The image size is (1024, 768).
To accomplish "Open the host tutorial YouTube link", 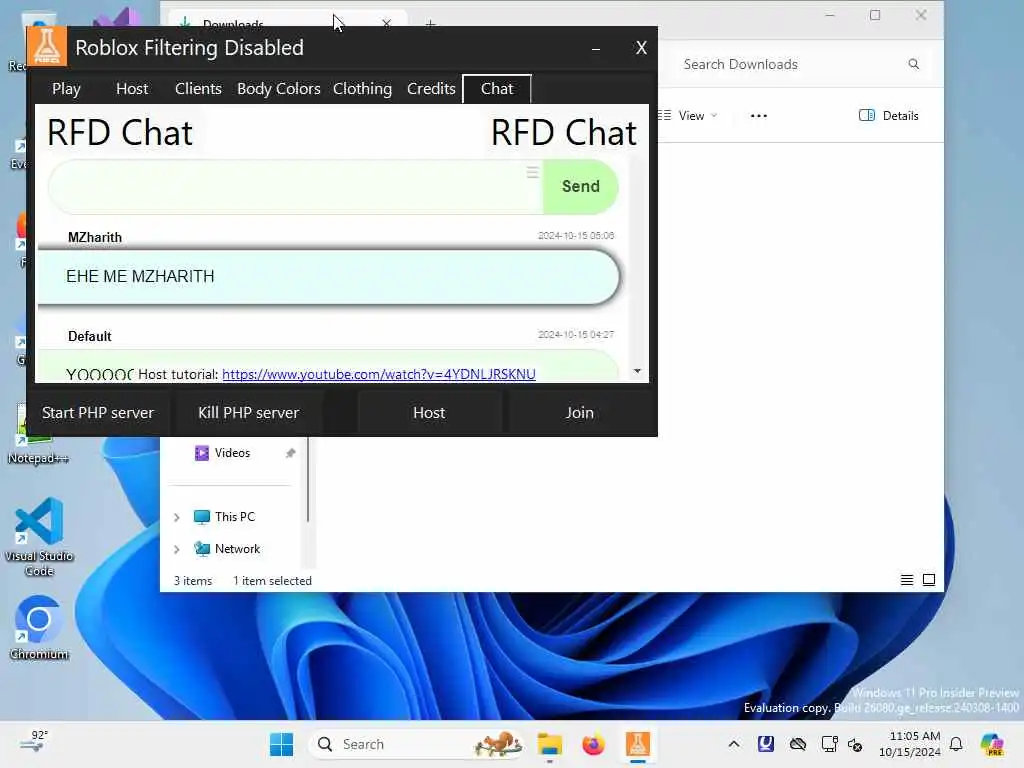I will [x=379, y=374].
